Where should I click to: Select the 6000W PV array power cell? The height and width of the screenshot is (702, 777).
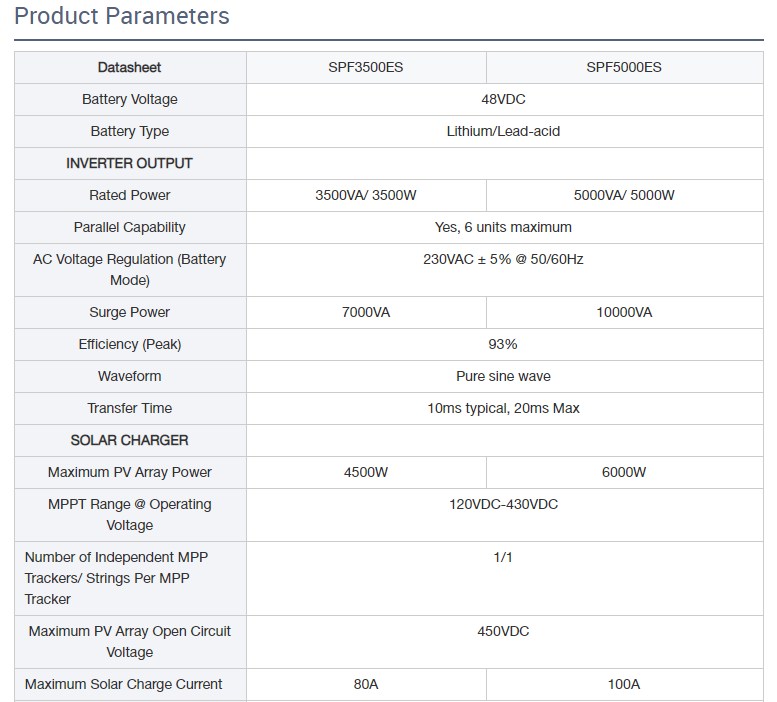coord(624,472)
